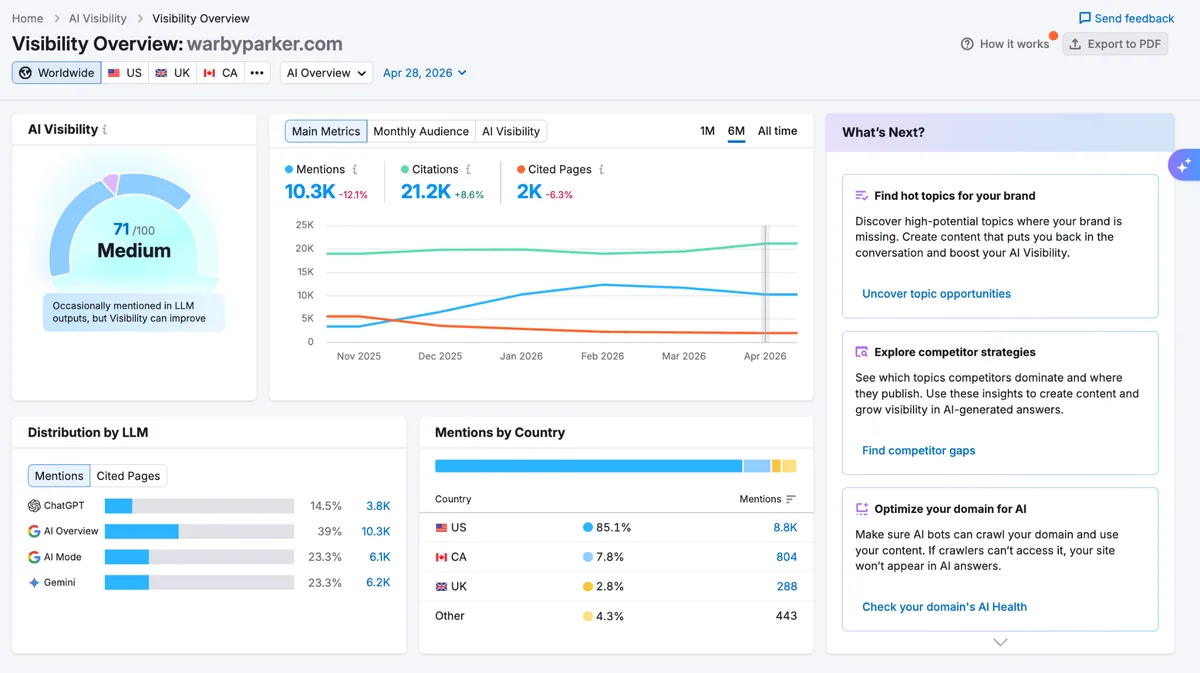Click the info icon next to Cited Pages
Viewport: 1200px width, 673px height.
tap(601, 170)
